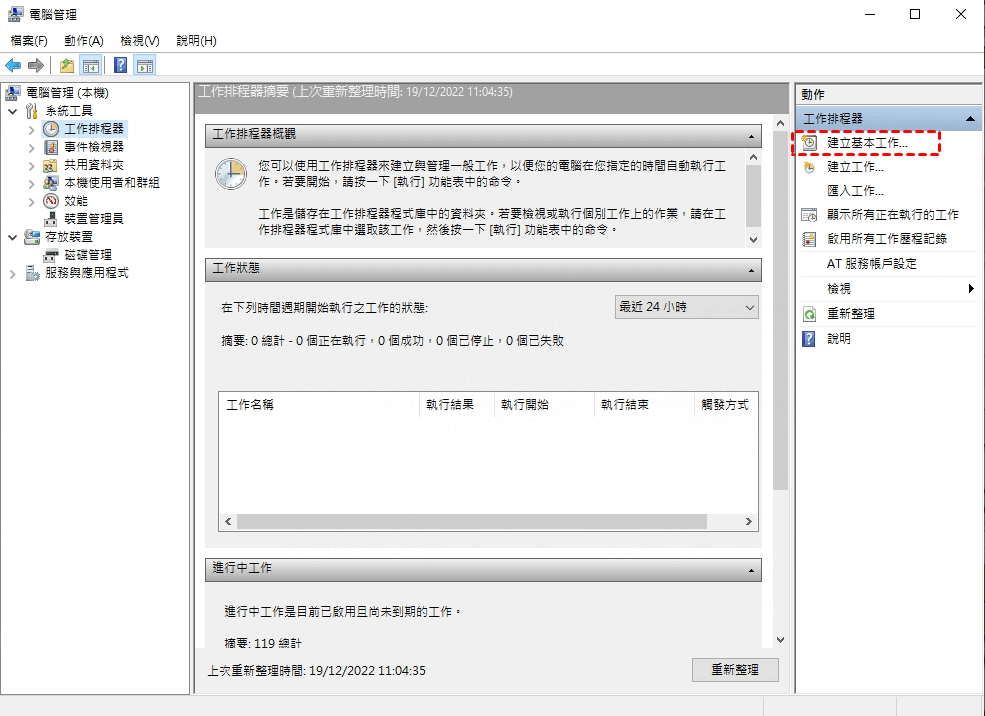Expand the 服務與應用程式 tree node

[x=13, y=274]
